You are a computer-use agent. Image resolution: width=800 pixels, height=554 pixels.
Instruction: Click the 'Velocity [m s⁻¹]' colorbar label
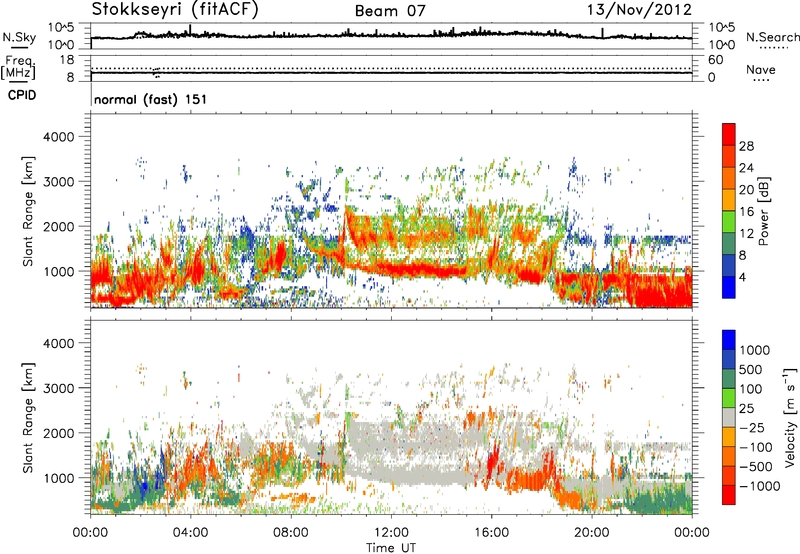coord(790,417)
